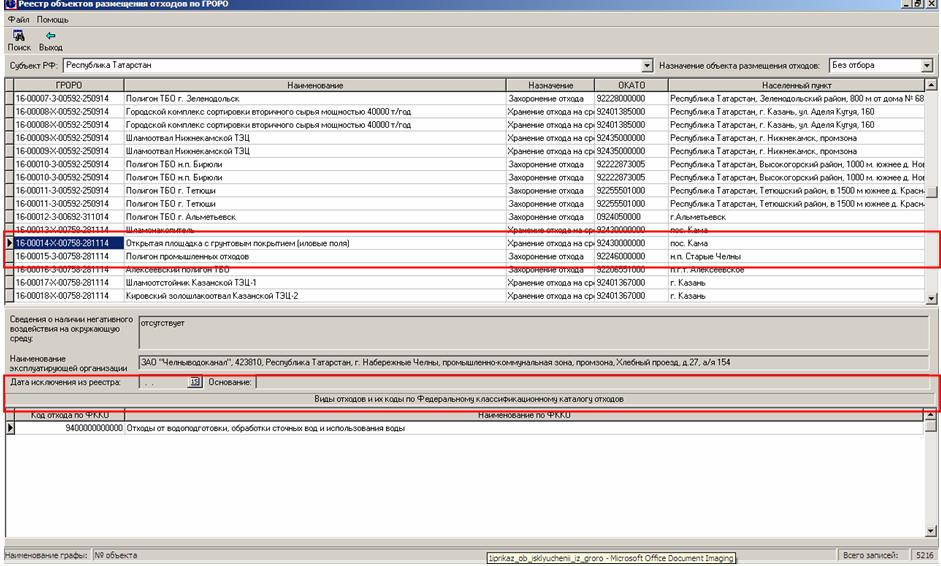Expand the Субъект РФ dropdown
Image resolution: width=941 pixels, height=566 pixels.
click(x=647, y=65)
